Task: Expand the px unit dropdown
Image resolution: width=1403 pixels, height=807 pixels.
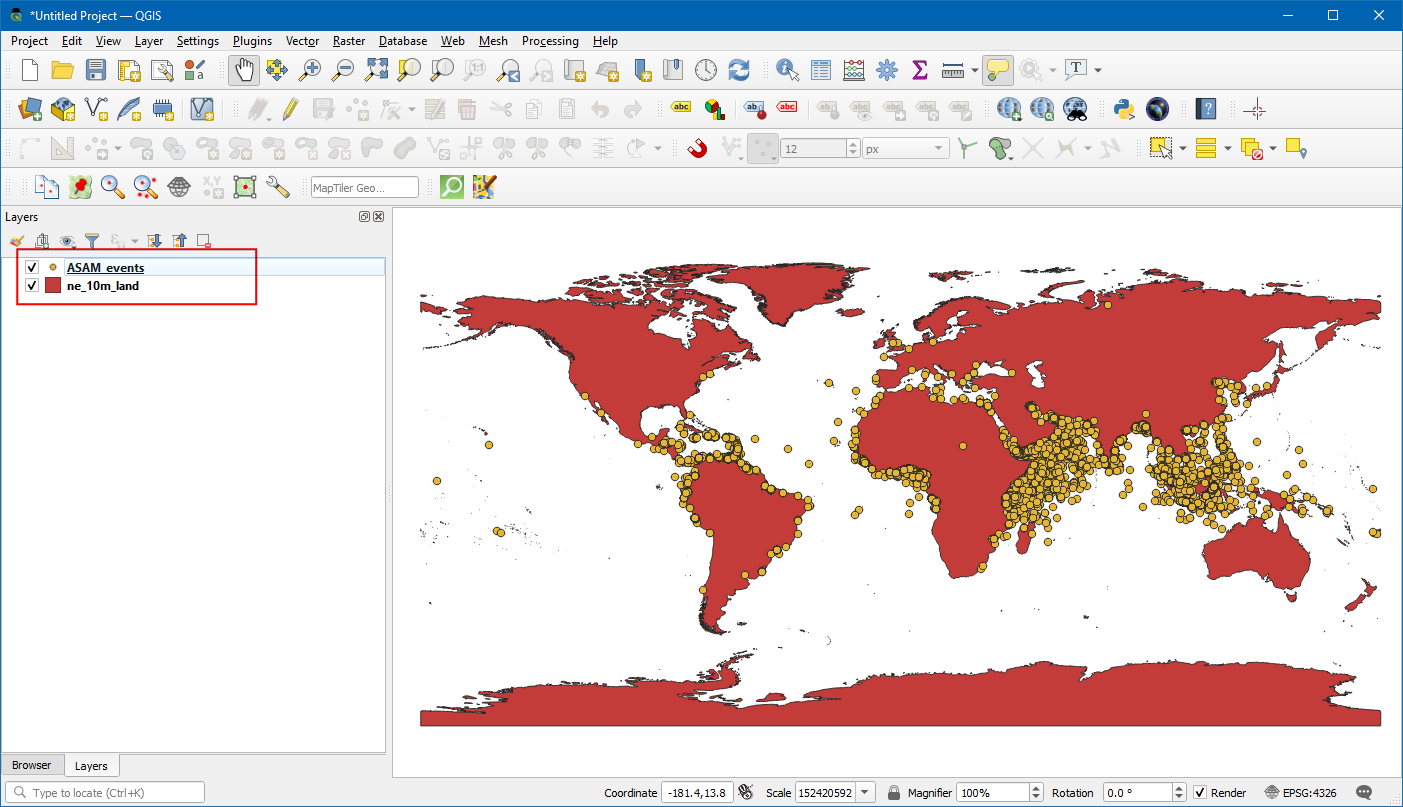Action: point(906,149)
